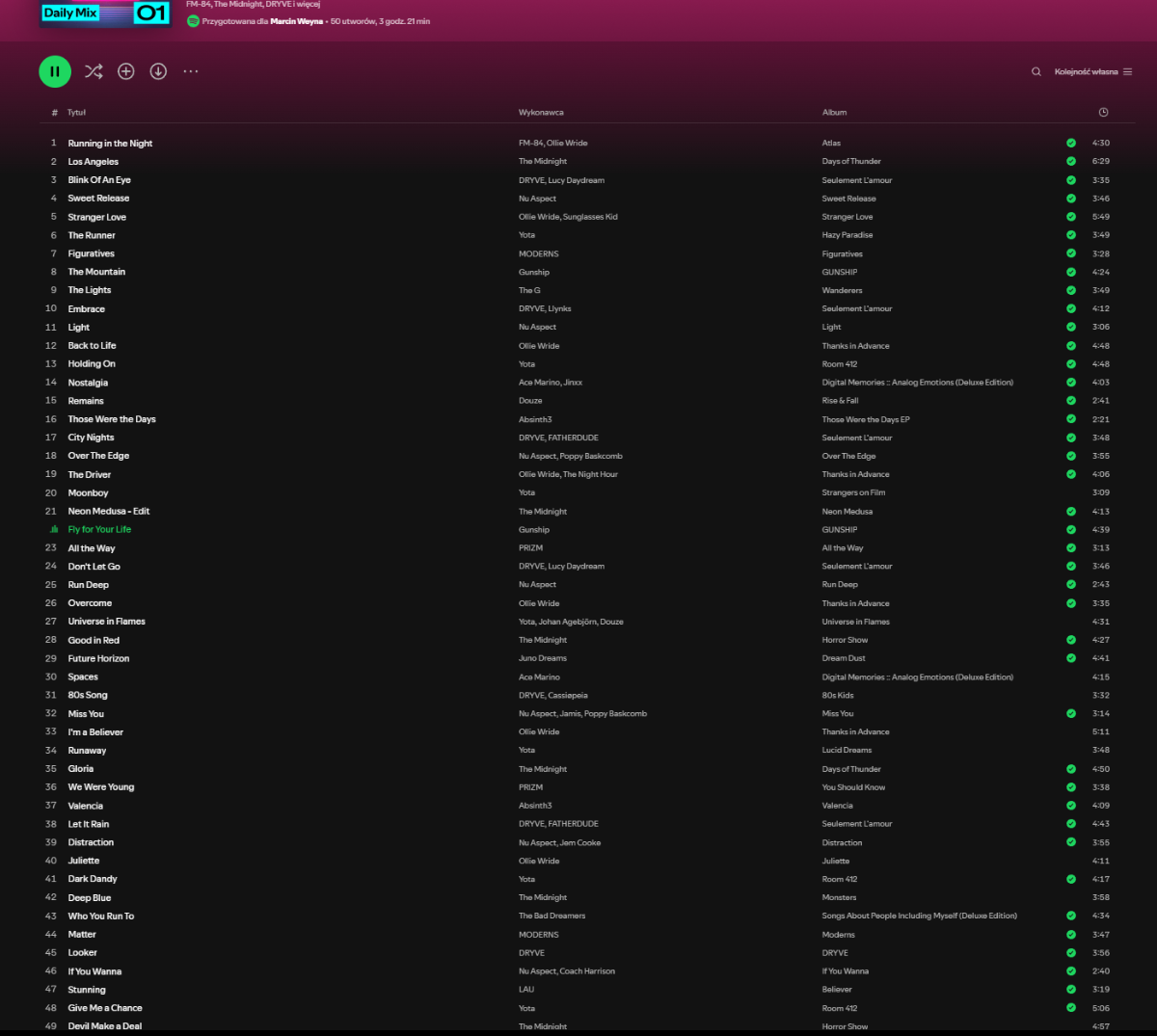Open artist LAU for Stunning
Screen dimensions: 1157x1036
click(x=526, y=990)
